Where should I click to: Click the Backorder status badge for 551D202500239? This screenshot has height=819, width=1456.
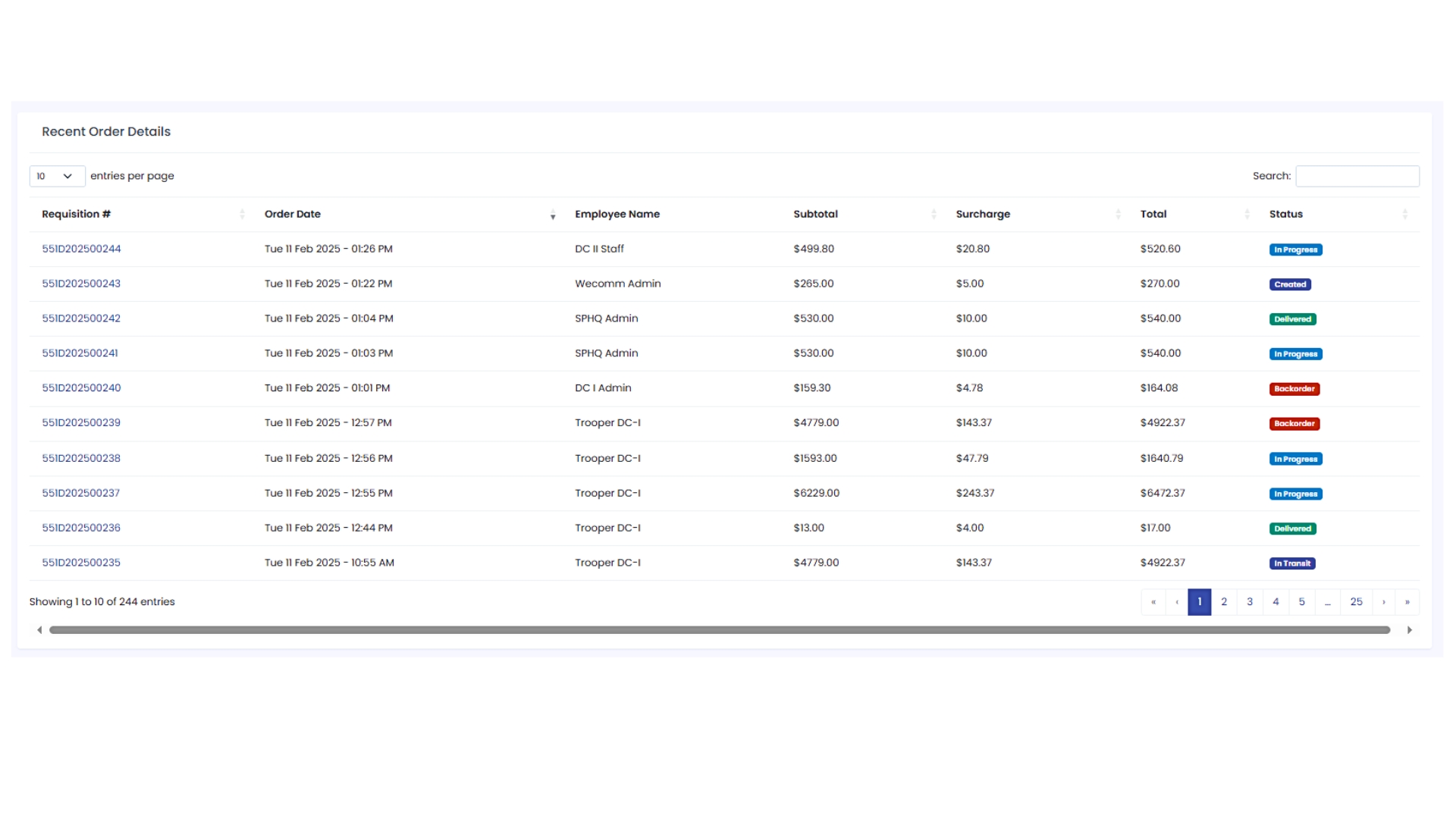(1294, 423)
